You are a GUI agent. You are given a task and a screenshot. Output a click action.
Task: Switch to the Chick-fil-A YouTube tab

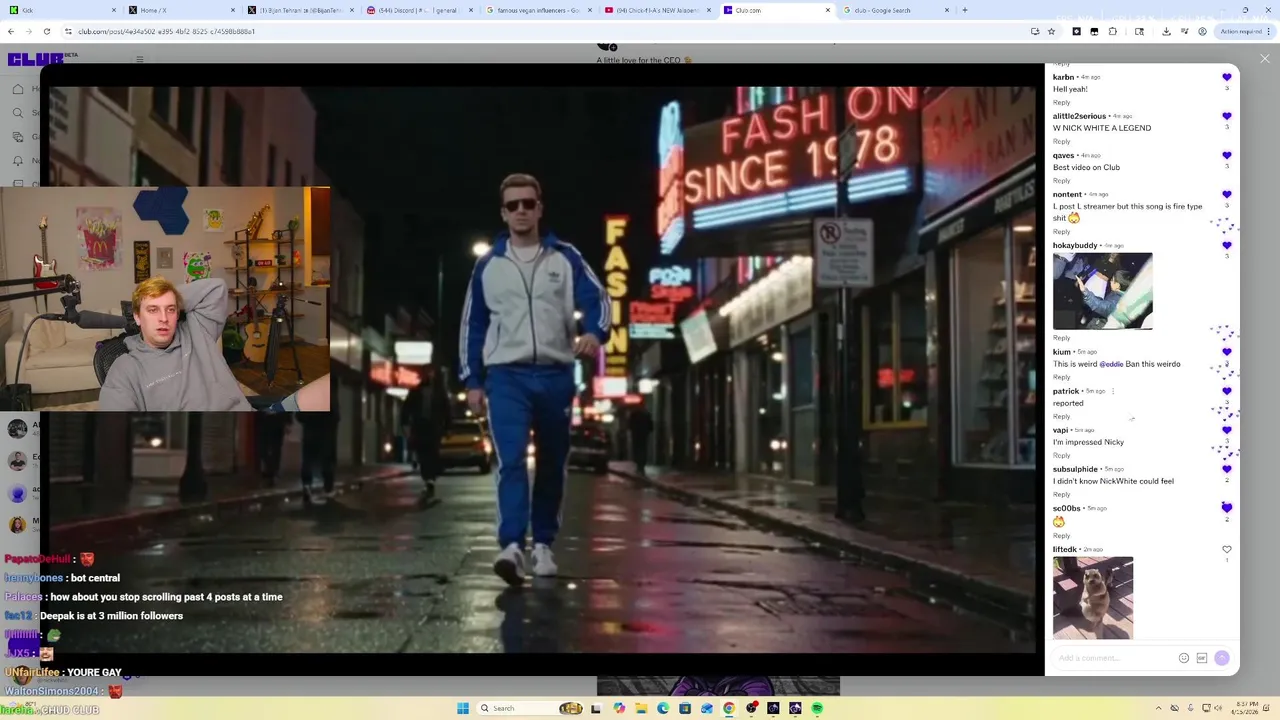[658, 10]
